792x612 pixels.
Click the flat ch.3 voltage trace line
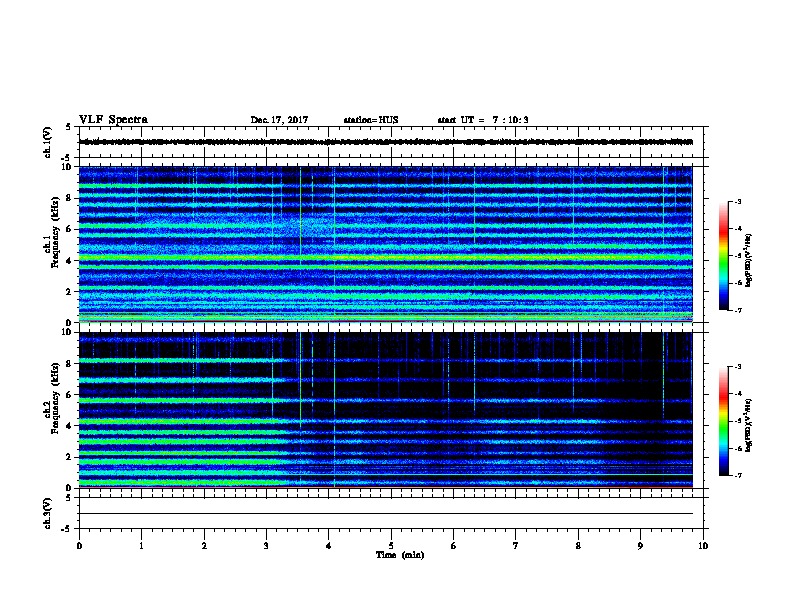[x=386, y=514]
